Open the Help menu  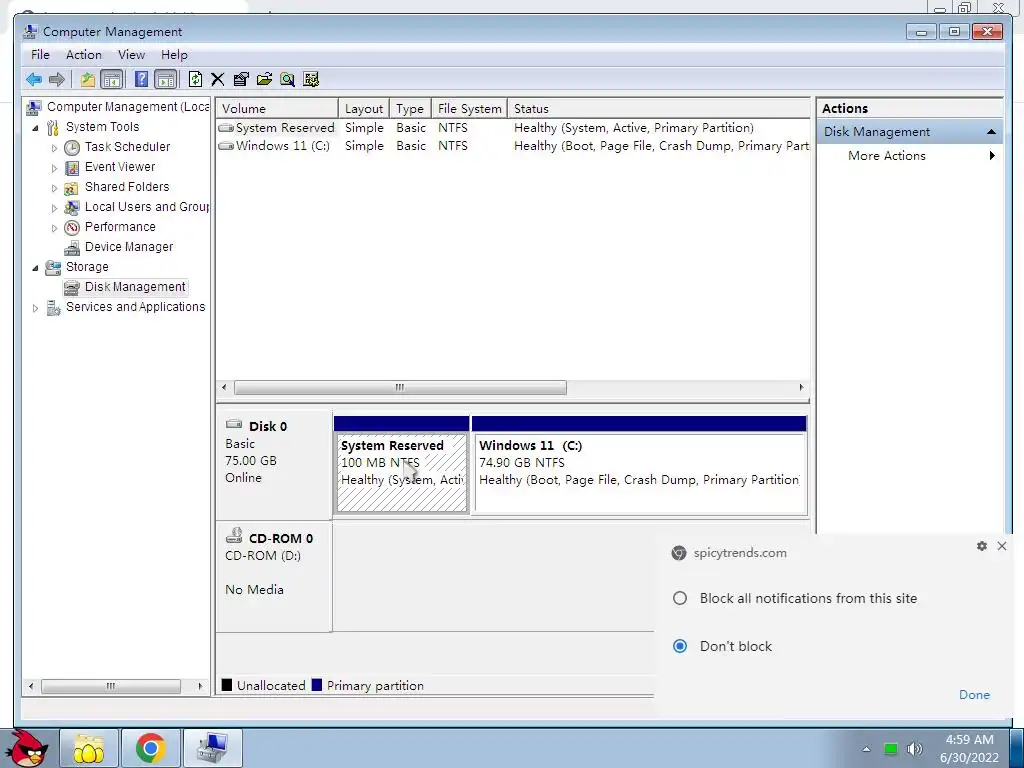pyautogui.click(x=174, y=55)
